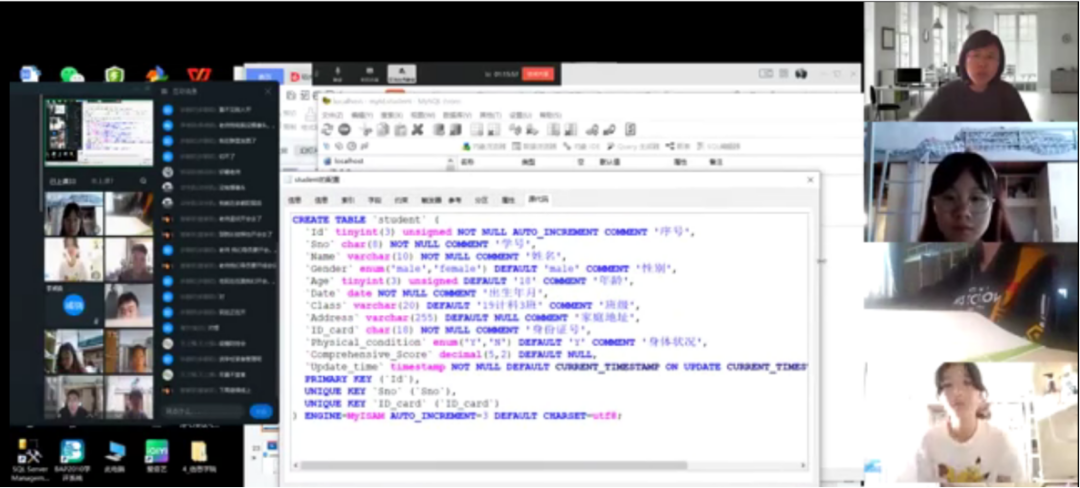
Task: Switch to the 分区 tab in student dialog
Action: click(481, 200)
